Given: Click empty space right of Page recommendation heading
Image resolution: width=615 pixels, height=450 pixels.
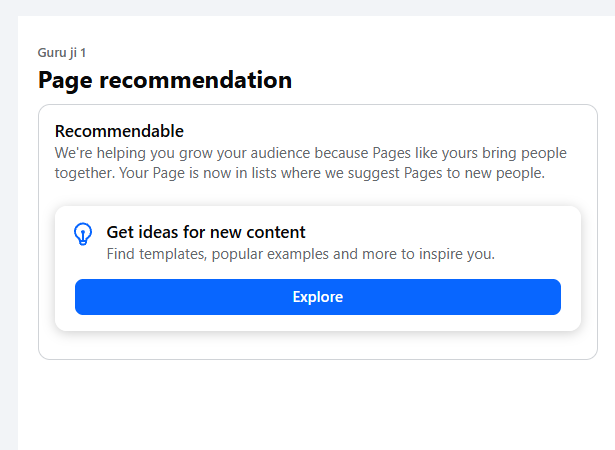Looking at the screenshot, I should [x=450, y=80].
